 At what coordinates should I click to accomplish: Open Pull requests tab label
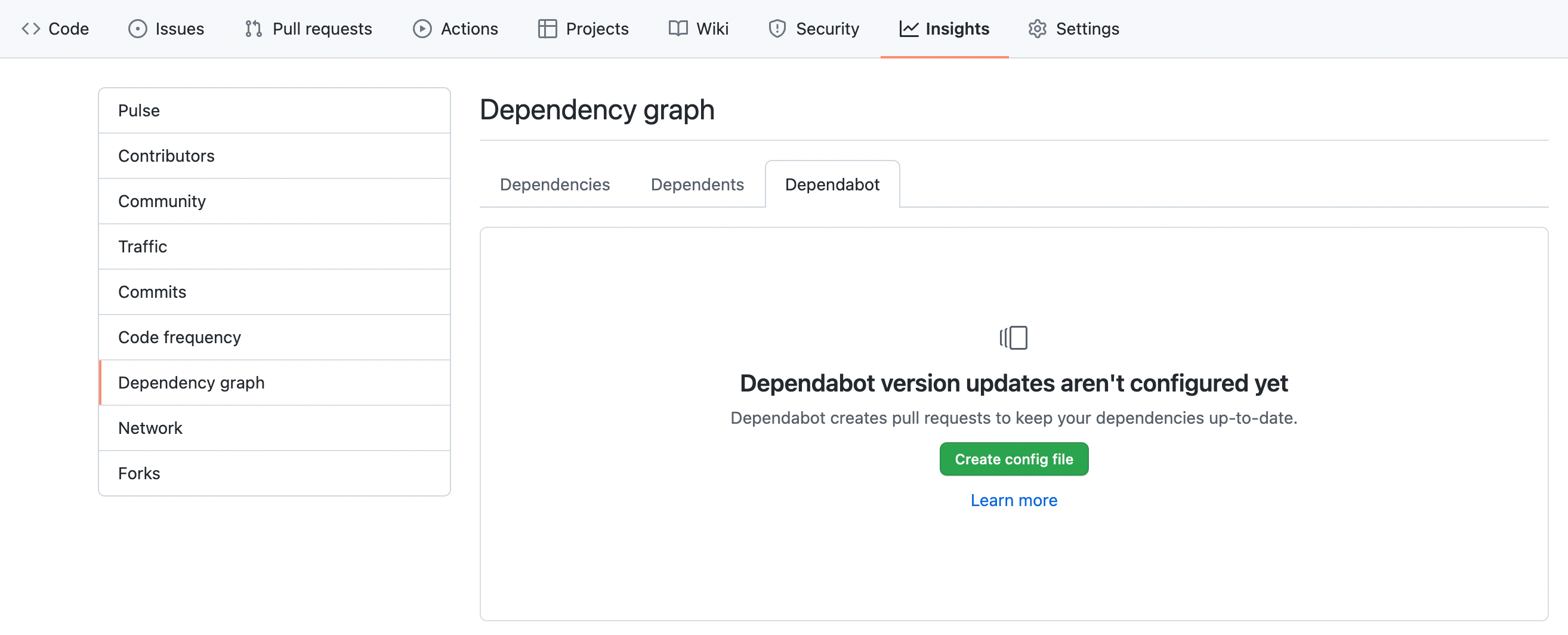click(x=322, y=29)
